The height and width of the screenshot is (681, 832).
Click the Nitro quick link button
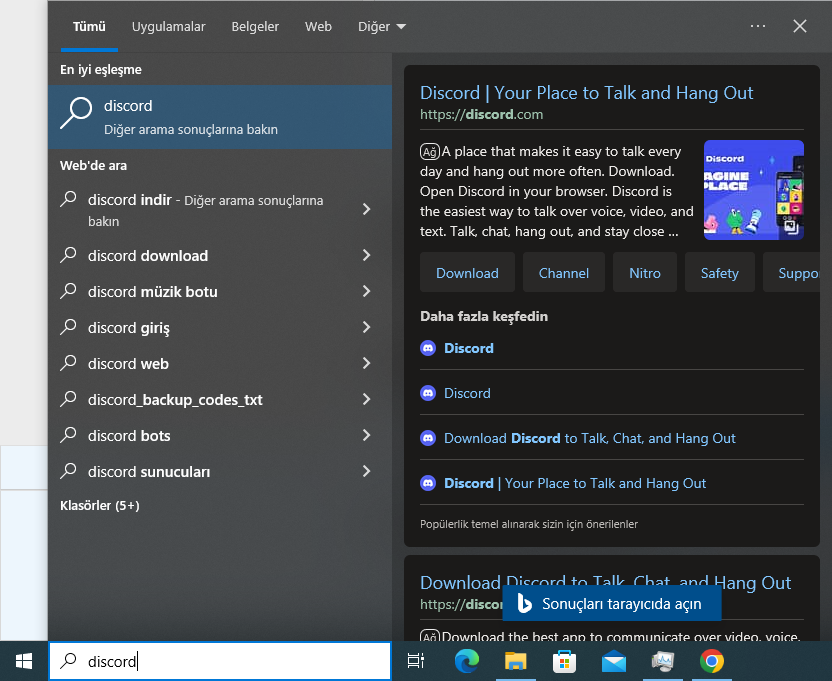(x=645, y=273)
